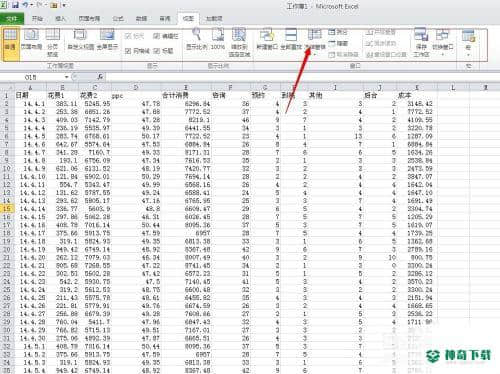Viewport: 500px width, 374px height.
Task: Set zoom to 100%
Action: click(x=218, y=39)
